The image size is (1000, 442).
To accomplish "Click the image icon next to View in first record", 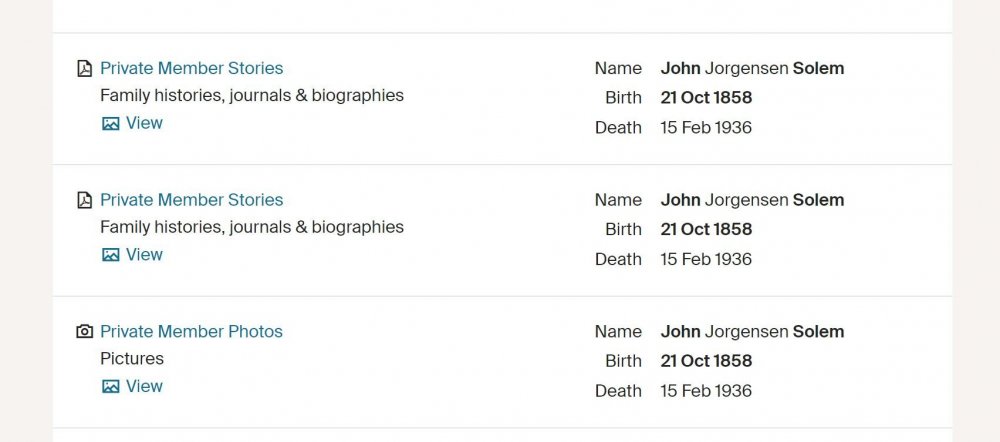I will point(111,124).
